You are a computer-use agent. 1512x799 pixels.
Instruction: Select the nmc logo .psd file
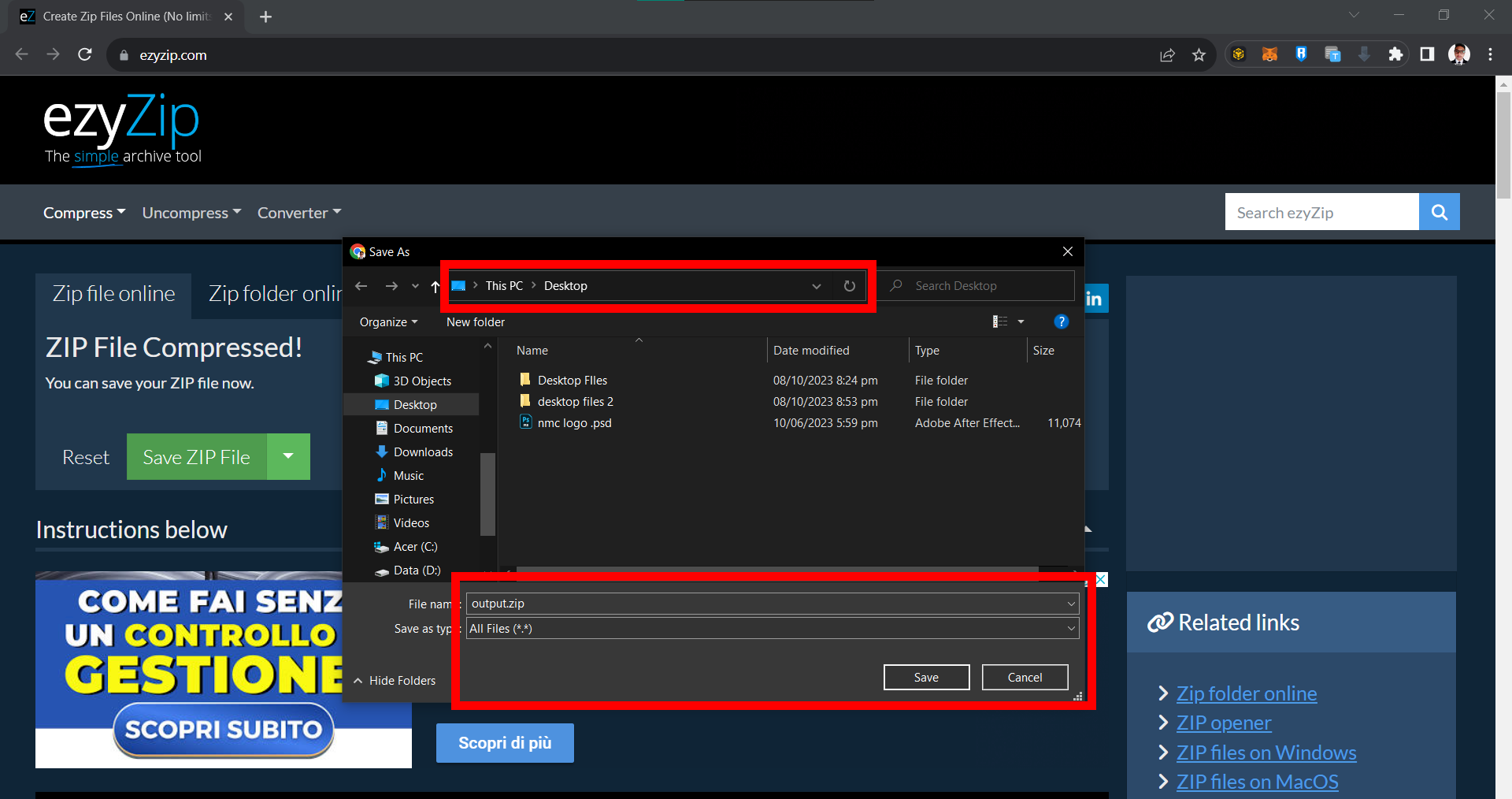tap(574, 422)
